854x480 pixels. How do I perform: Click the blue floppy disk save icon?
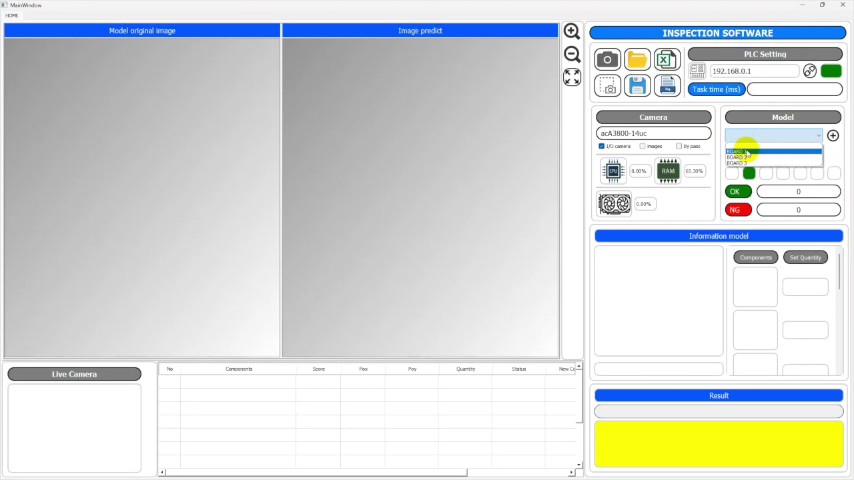(637, 86)
